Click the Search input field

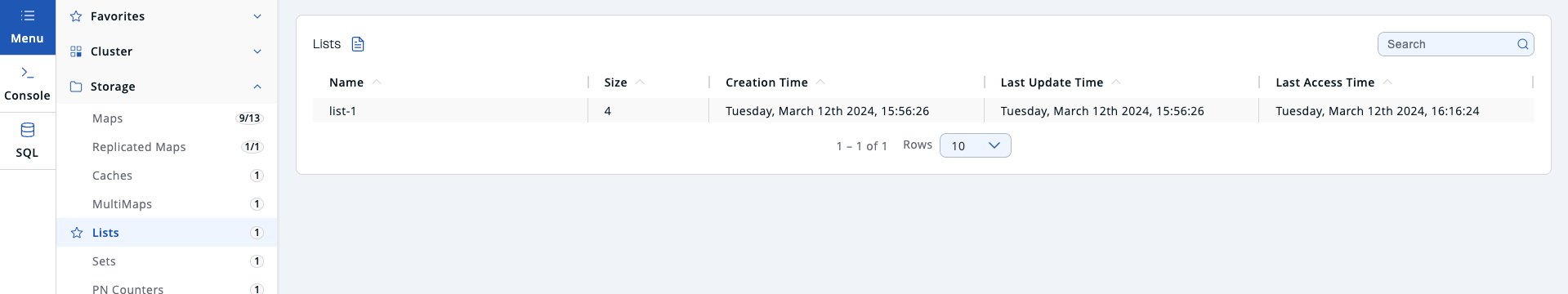point(1448,44)
